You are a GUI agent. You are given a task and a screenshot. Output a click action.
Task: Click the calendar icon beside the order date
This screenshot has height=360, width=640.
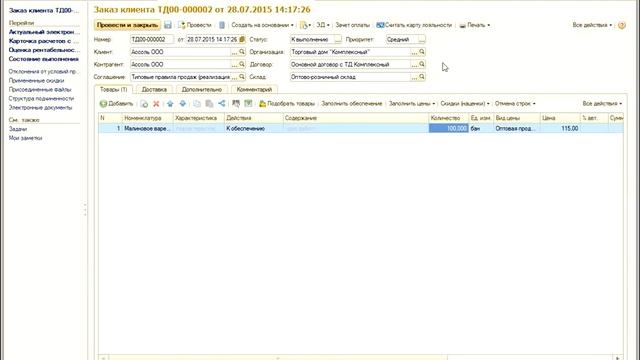tap(242, 40)
